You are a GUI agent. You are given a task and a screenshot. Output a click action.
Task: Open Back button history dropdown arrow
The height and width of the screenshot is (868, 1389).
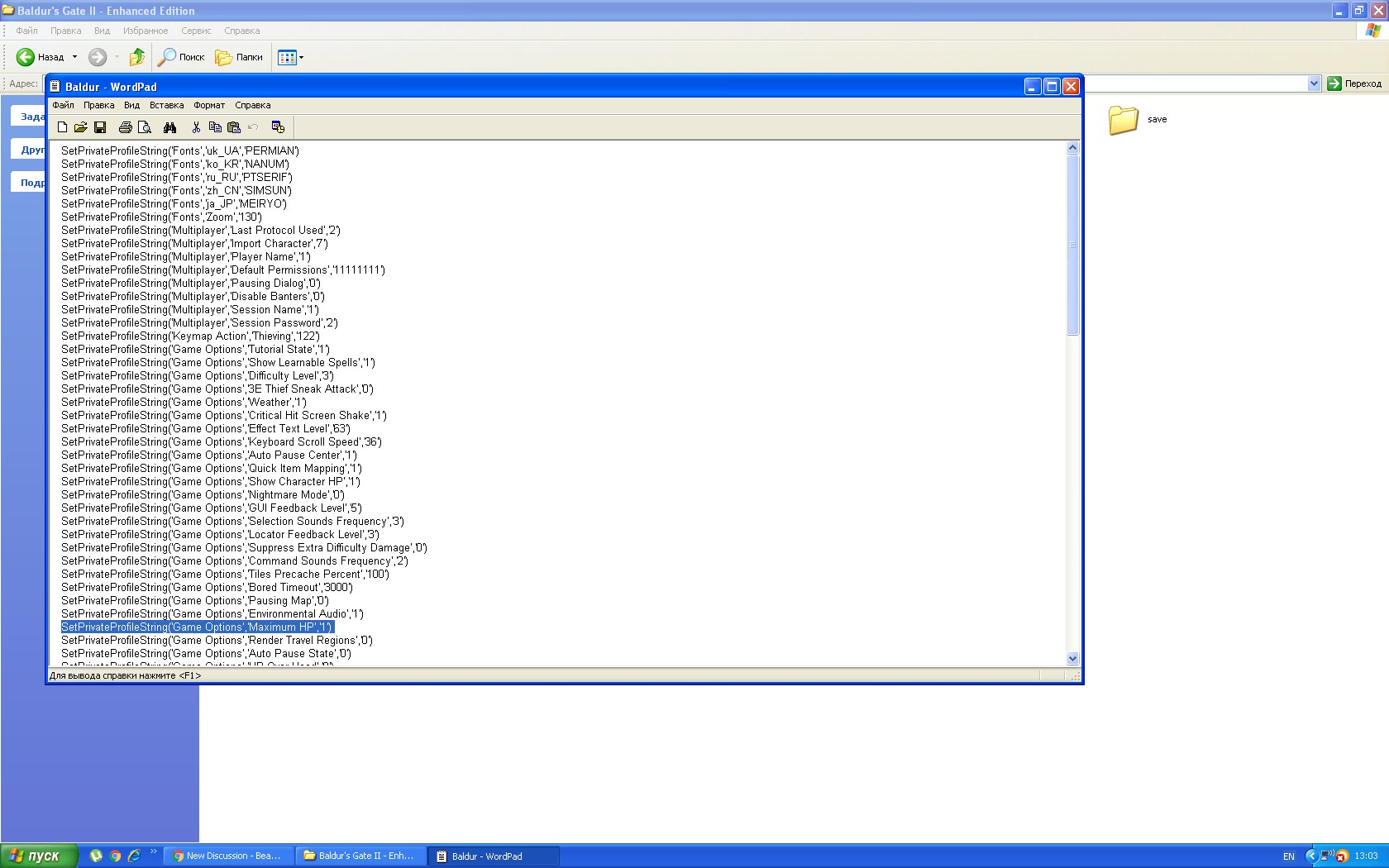pos(74,57)
